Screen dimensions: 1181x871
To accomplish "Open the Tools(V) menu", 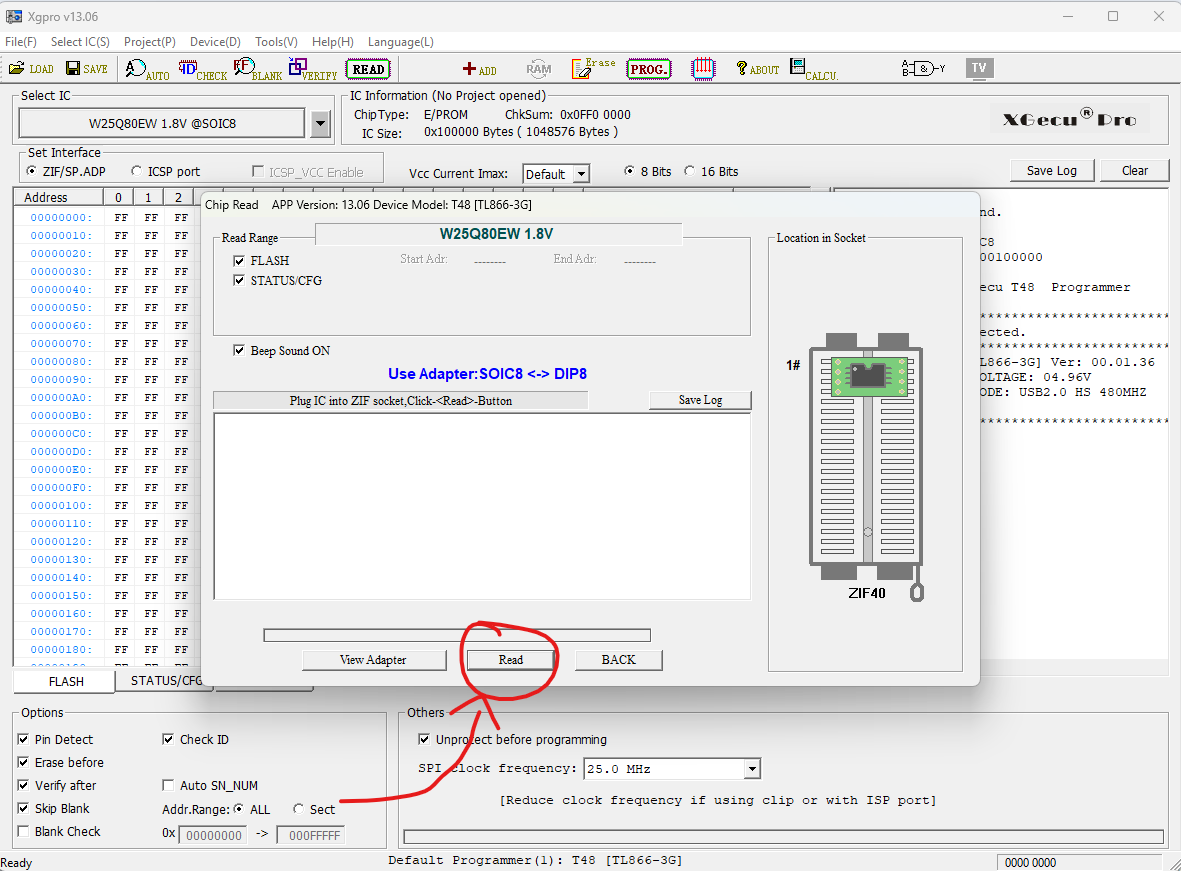I will [276, 42].
